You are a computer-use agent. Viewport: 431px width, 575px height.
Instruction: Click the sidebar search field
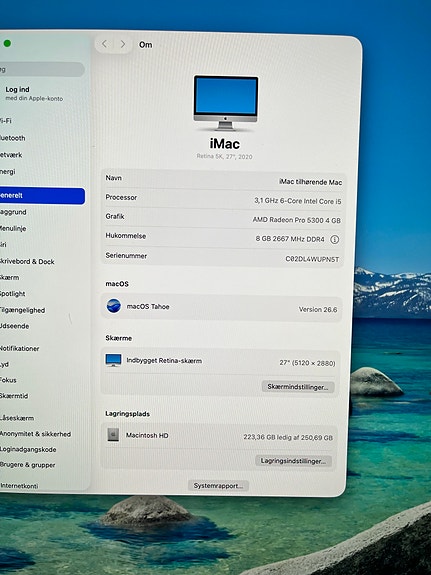42,69
